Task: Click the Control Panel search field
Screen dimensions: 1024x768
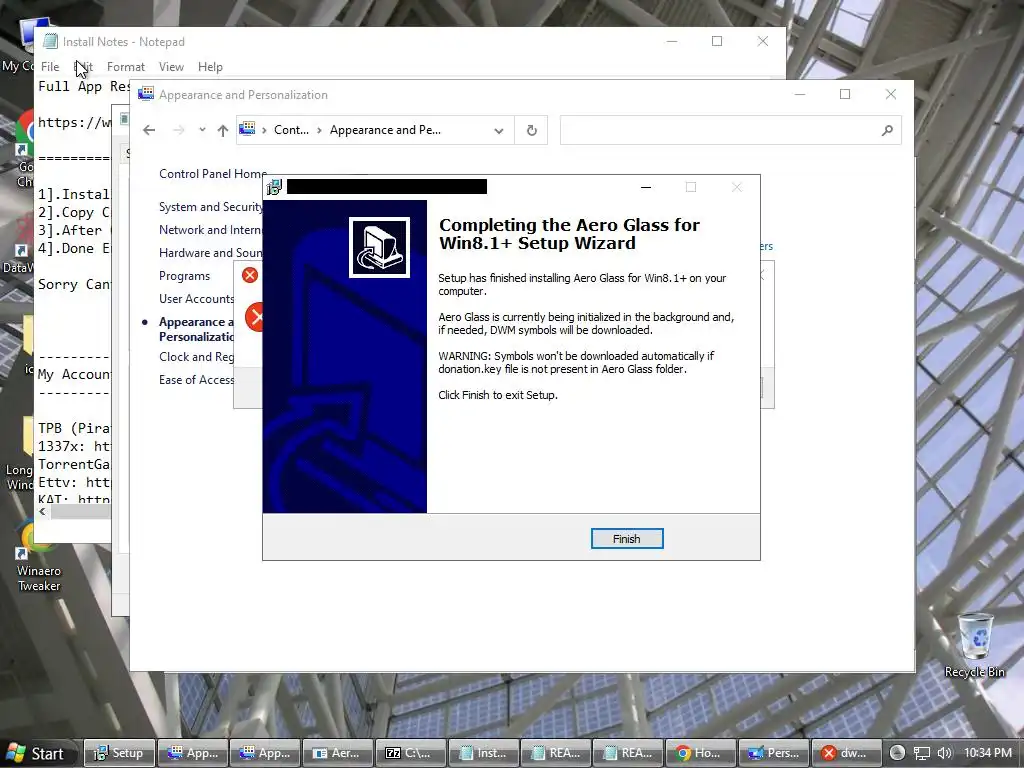Action: [731, 131]
